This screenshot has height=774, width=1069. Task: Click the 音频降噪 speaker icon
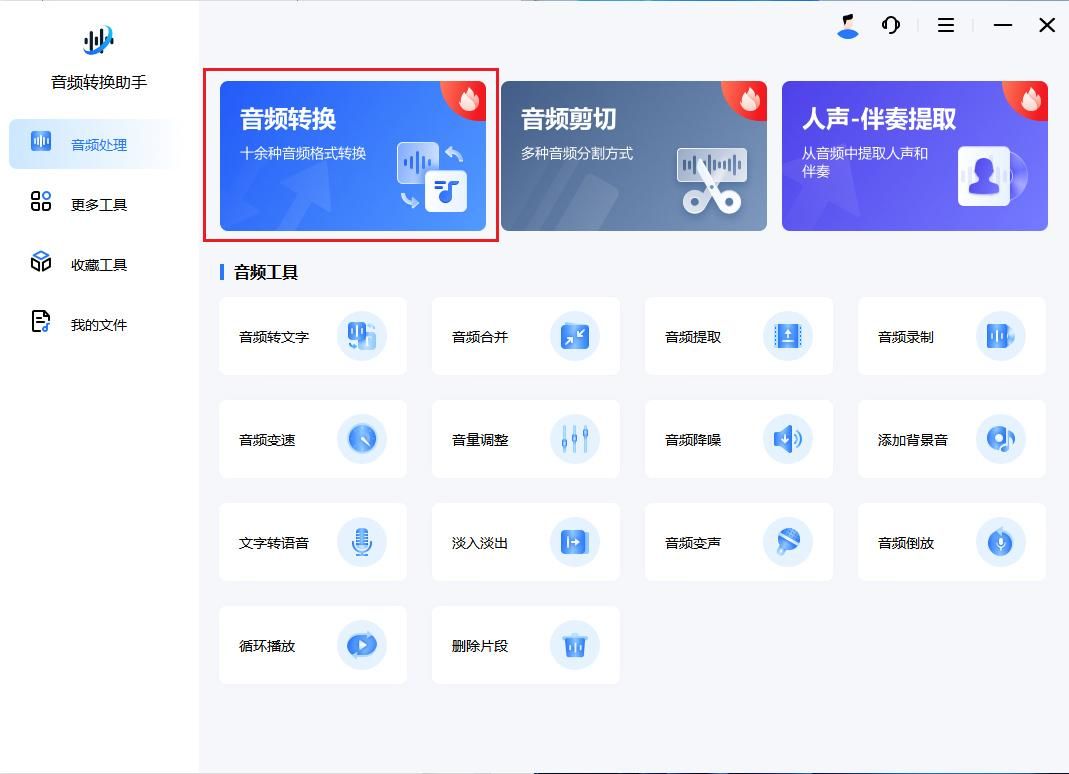787,438
